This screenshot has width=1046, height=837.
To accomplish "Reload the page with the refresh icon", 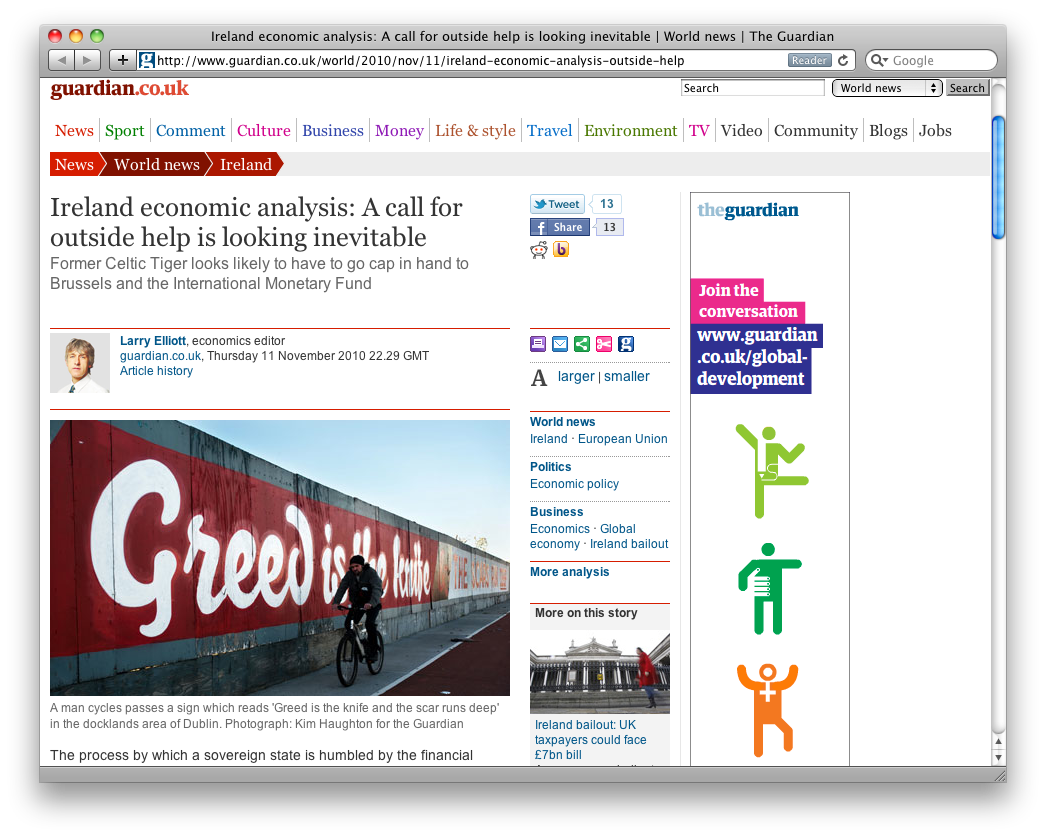I will tap(843, 61).
